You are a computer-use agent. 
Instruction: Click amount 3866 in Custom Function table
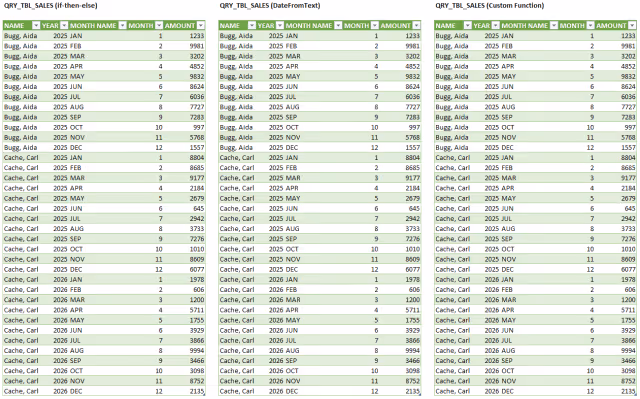(x=628, y=341)
